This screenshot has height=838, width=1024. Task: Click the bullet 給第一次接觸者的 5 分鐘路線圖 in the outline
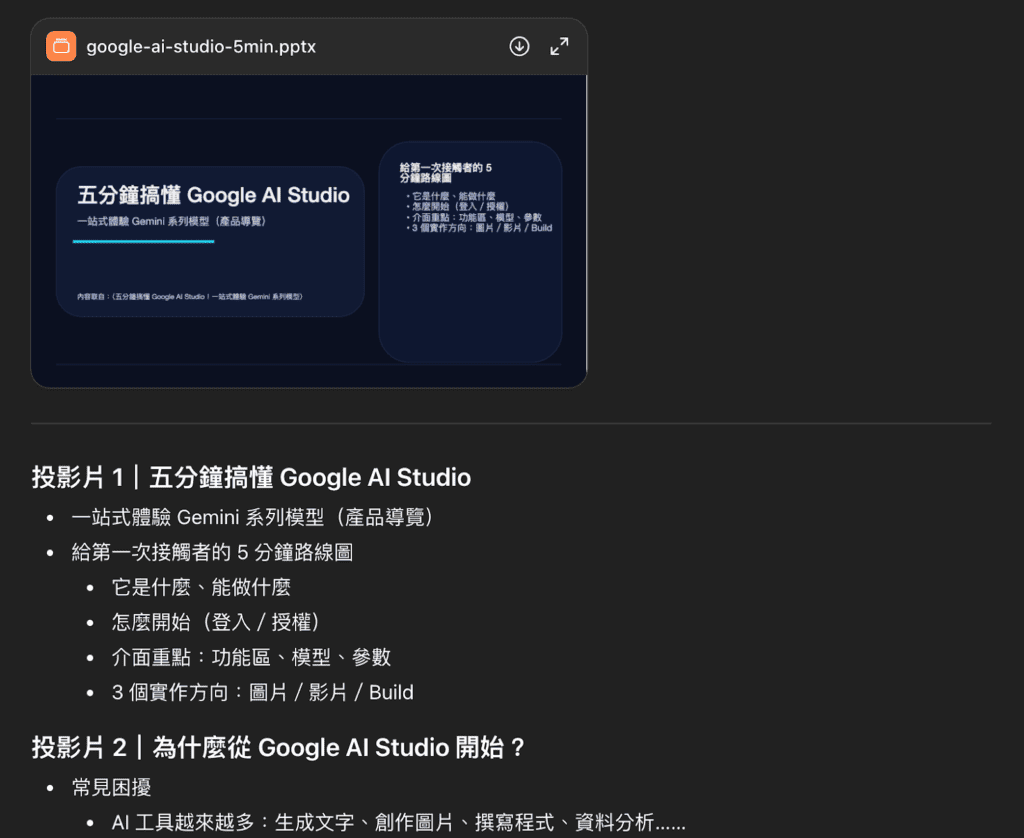212,553
